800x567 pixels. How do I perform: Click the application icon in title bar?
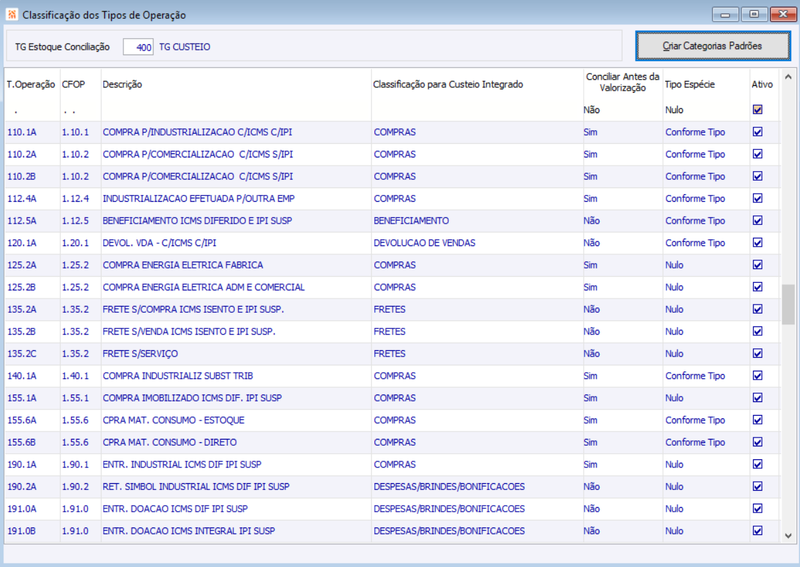[11, 14]
